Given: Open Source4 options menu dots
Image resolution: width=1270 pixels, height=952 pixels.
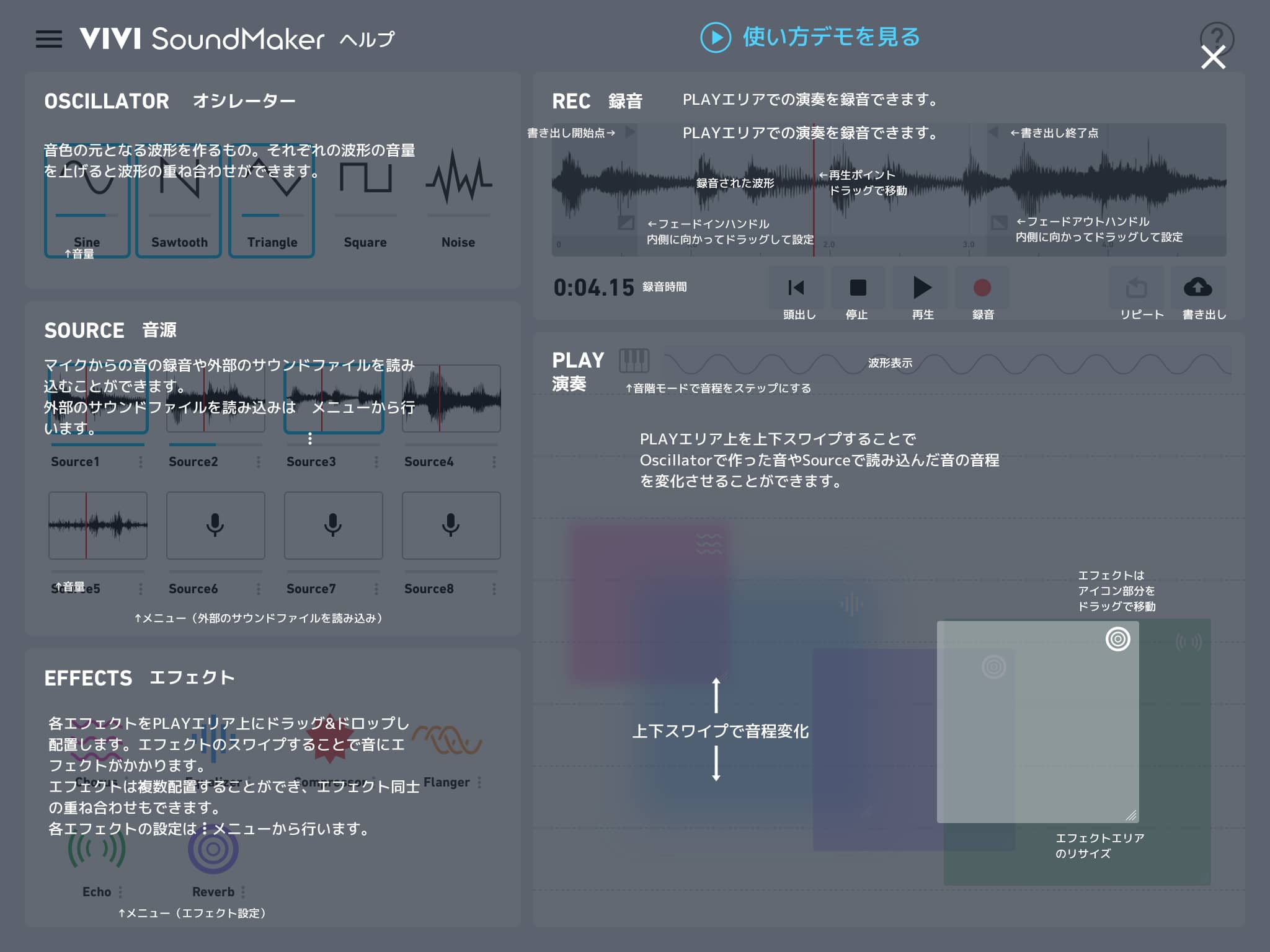Looking at the screenshot, I should click(494, 462).
